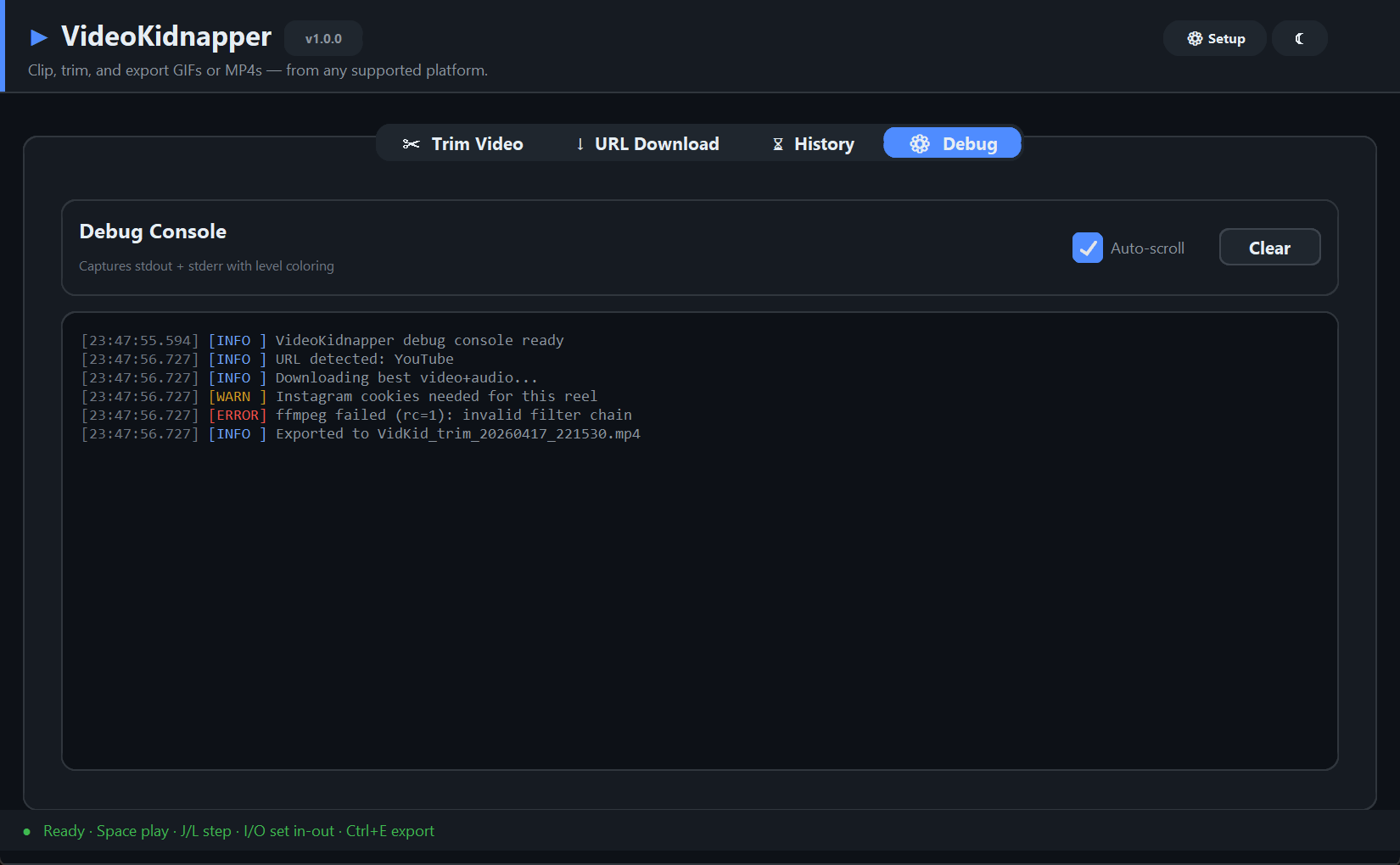Image resolution: width=1400 pixels, height=865 pixels.
Task: Click the 'Downloading best video+audio...' log line
Action: tap(310, 377)
